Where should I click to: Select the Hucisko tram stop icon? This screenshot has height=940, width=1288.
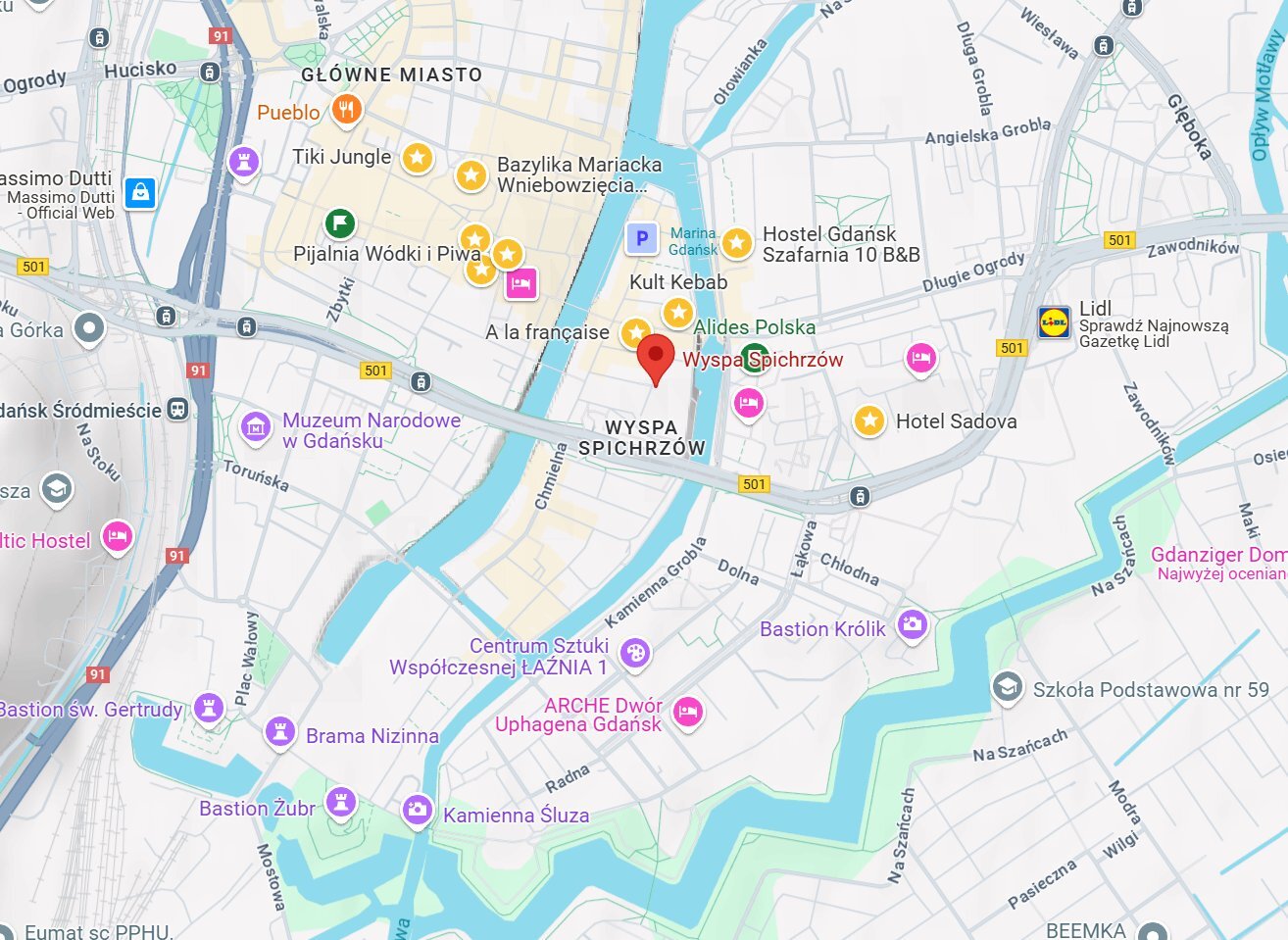[209, 72]
